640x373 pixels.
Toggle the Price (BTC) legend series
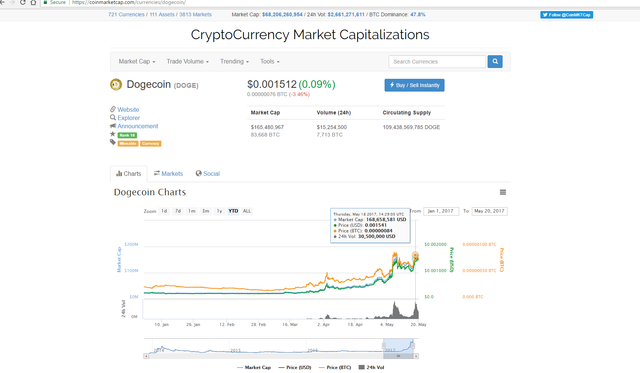335,368
